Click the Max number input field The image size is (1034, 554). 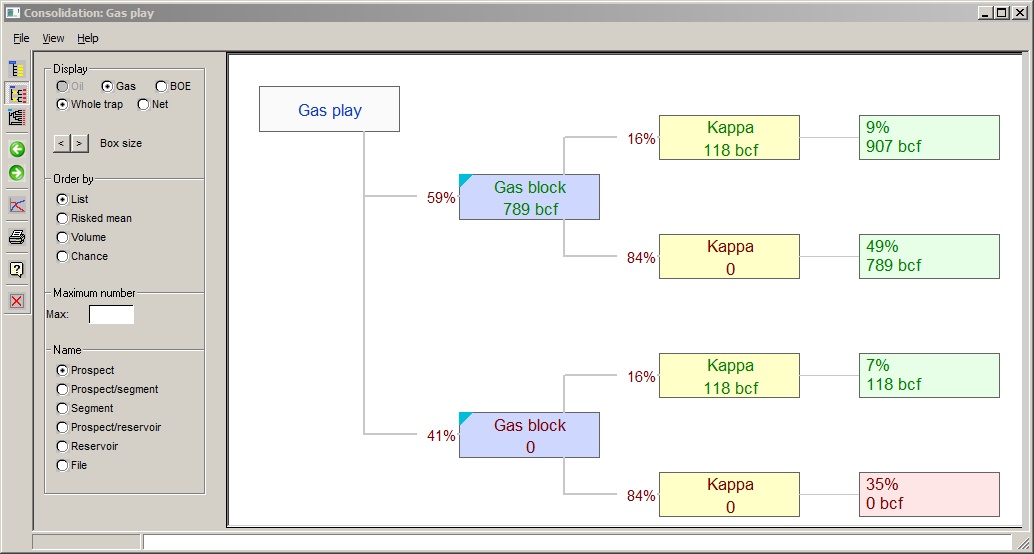tap(111, 315)
